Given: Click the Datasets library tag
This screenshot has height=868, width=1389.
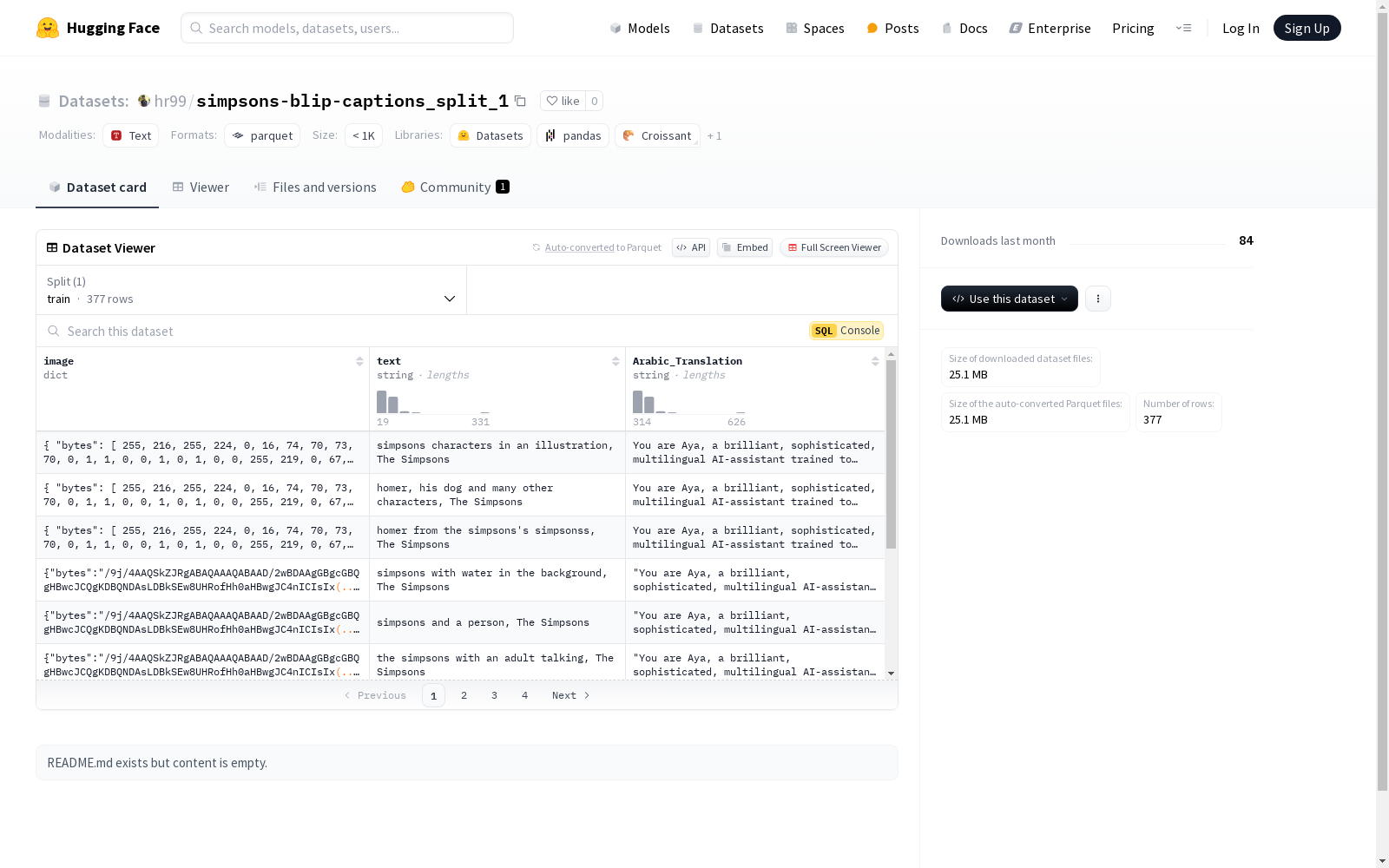Looking at the screenshot, I should coord(490,135).
